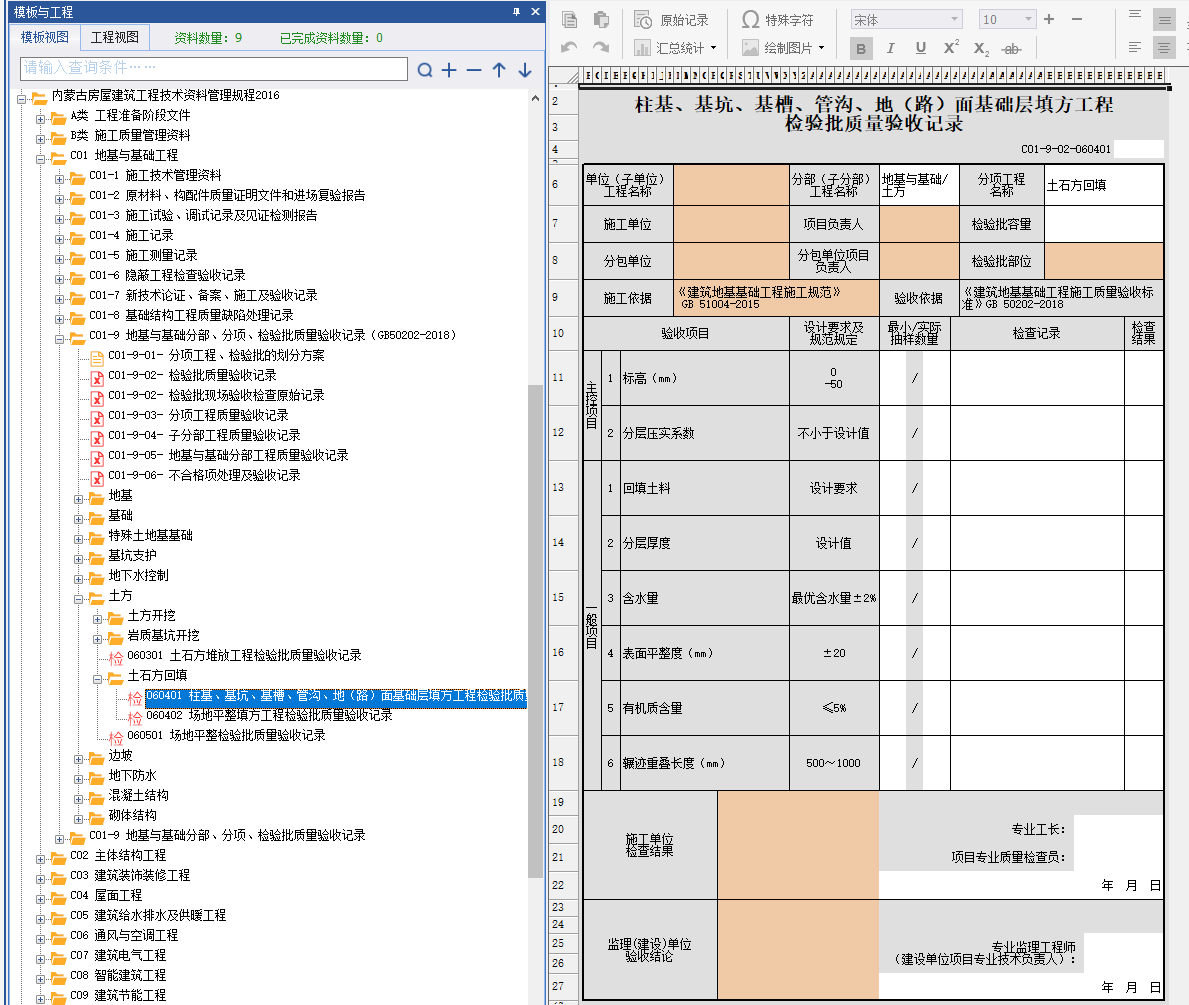Click the search query input field
Screen dimensions: 1189x1005
(214, 68)
